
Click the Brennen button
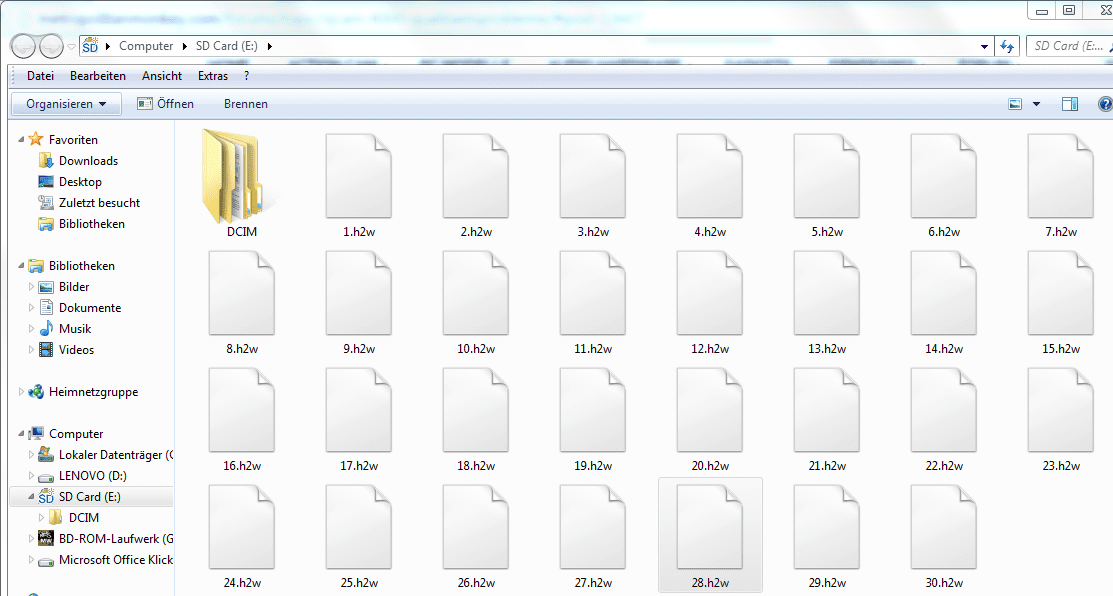[245, 104]
